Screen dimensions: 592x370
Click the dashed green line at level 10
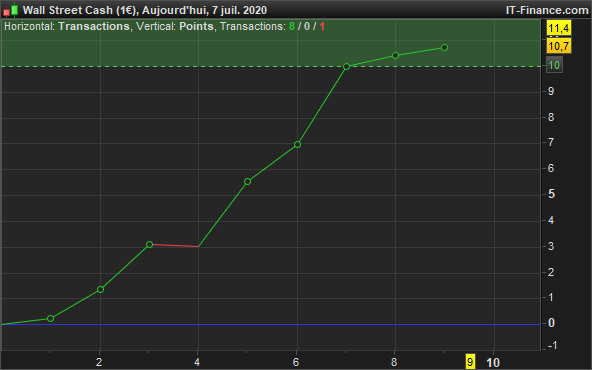pyautogui.click(x=271, y=66)
